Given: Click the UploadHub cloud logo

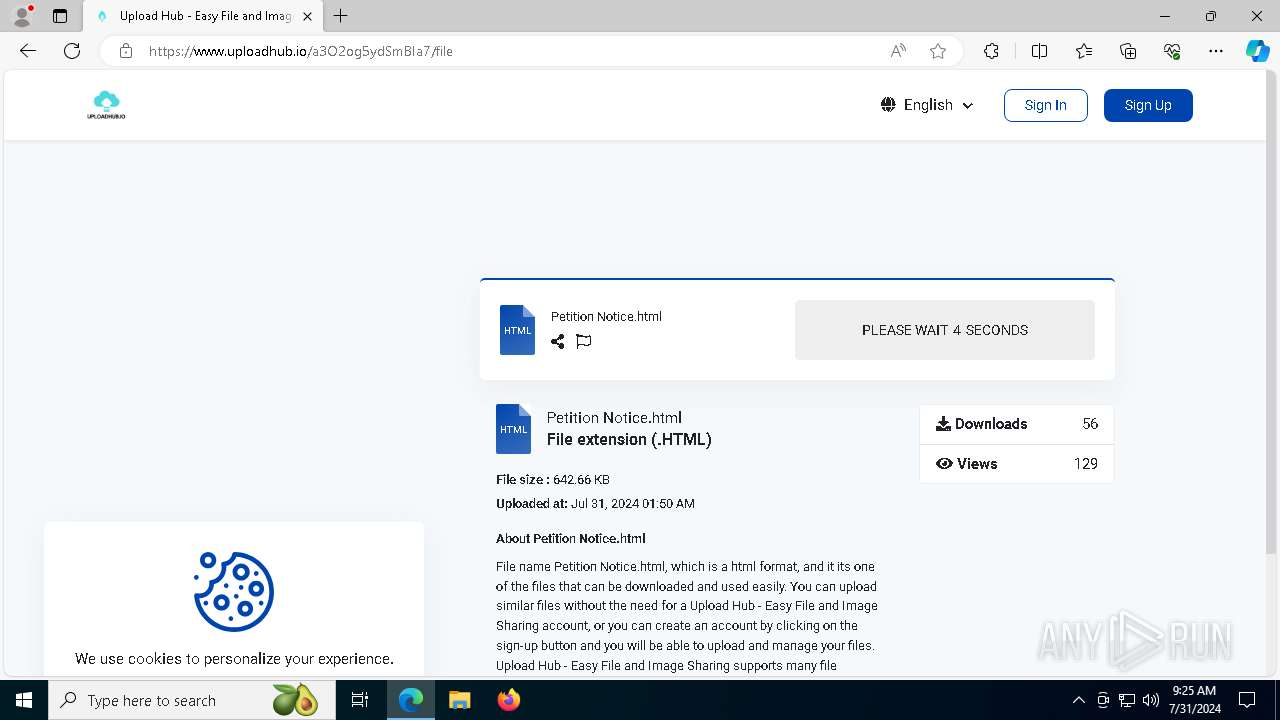Looking at the screenshot, I should pos(106,105).
